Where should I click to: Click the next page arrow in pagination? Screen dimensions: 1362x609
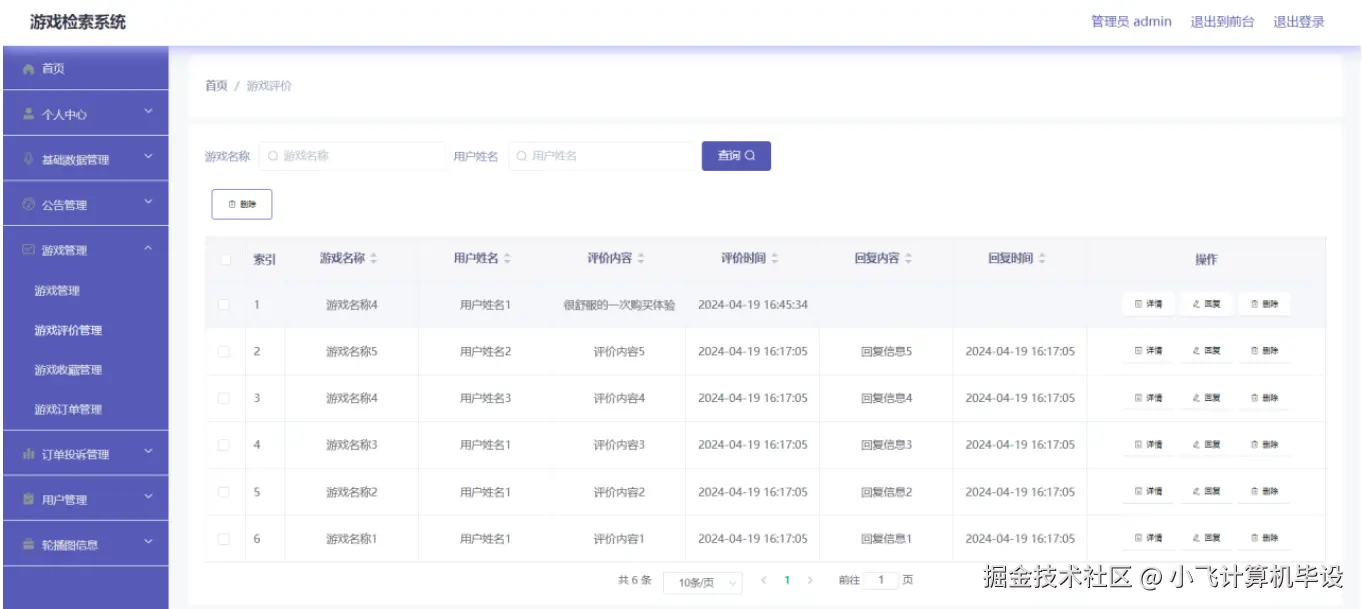[x=810, y=580]
